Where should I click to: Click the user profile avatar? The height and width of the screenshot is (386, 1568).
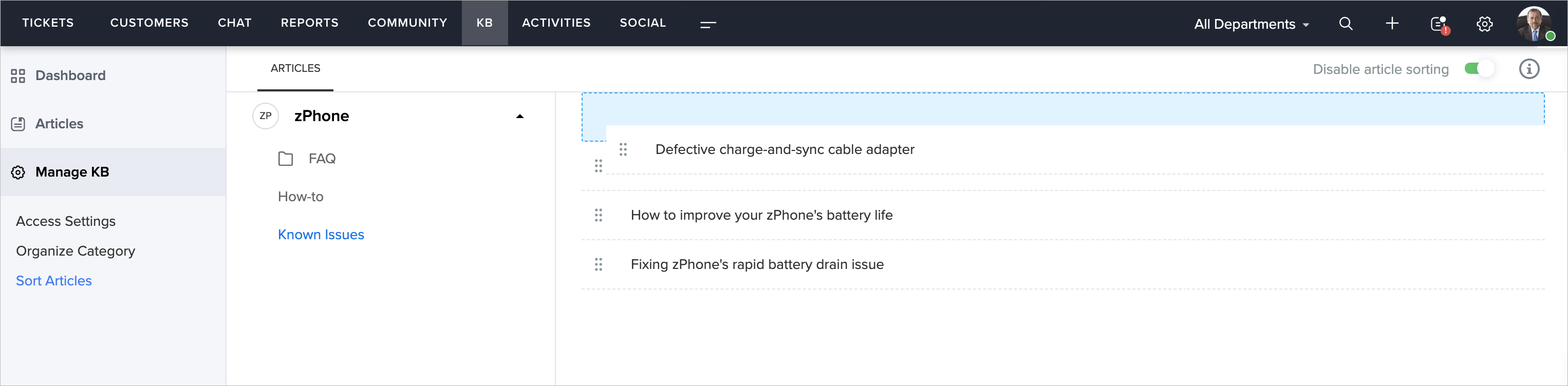[1534, 24]
